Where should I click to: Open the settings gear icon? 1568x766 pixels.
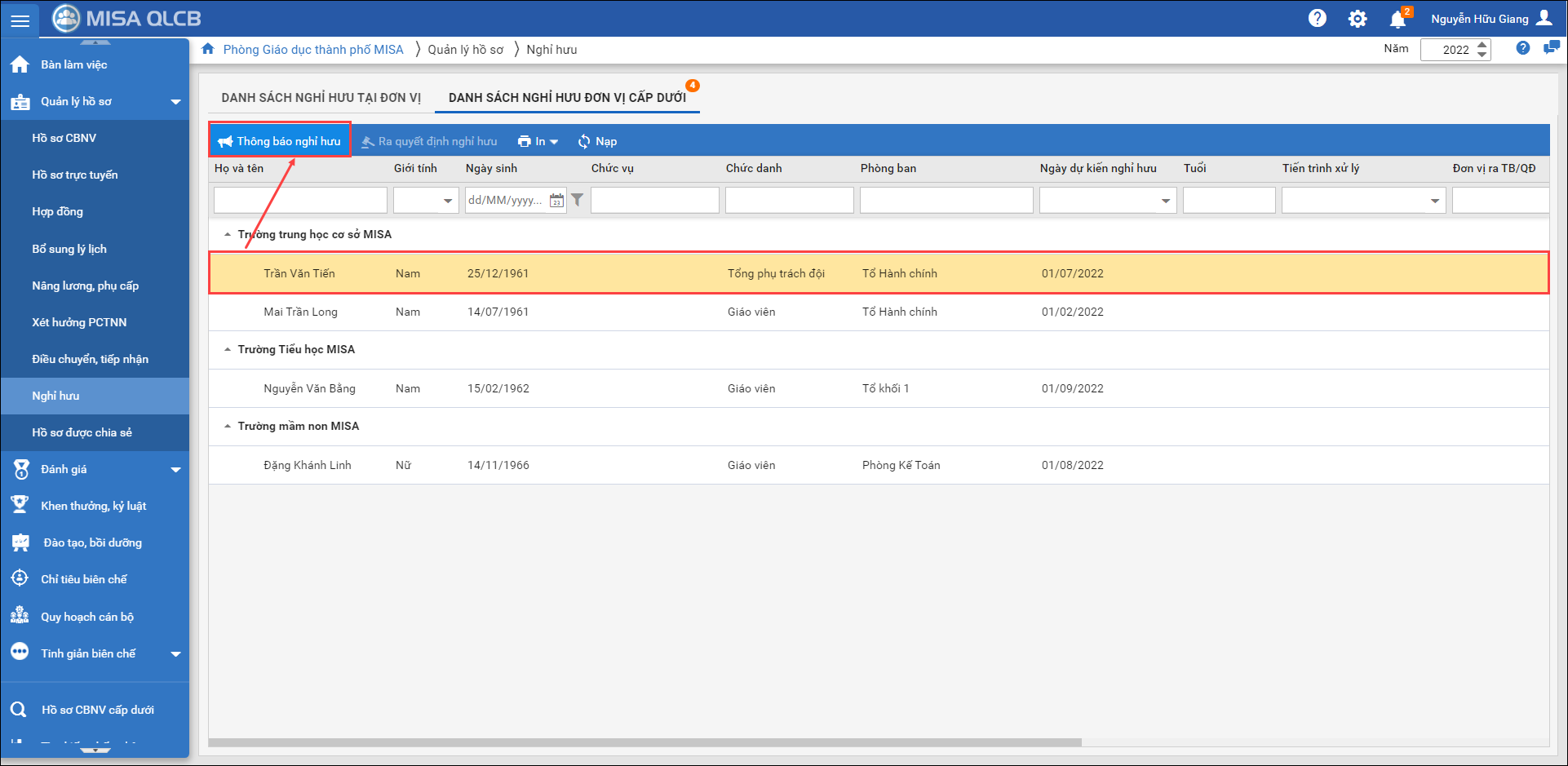[x=1357, y=19]
